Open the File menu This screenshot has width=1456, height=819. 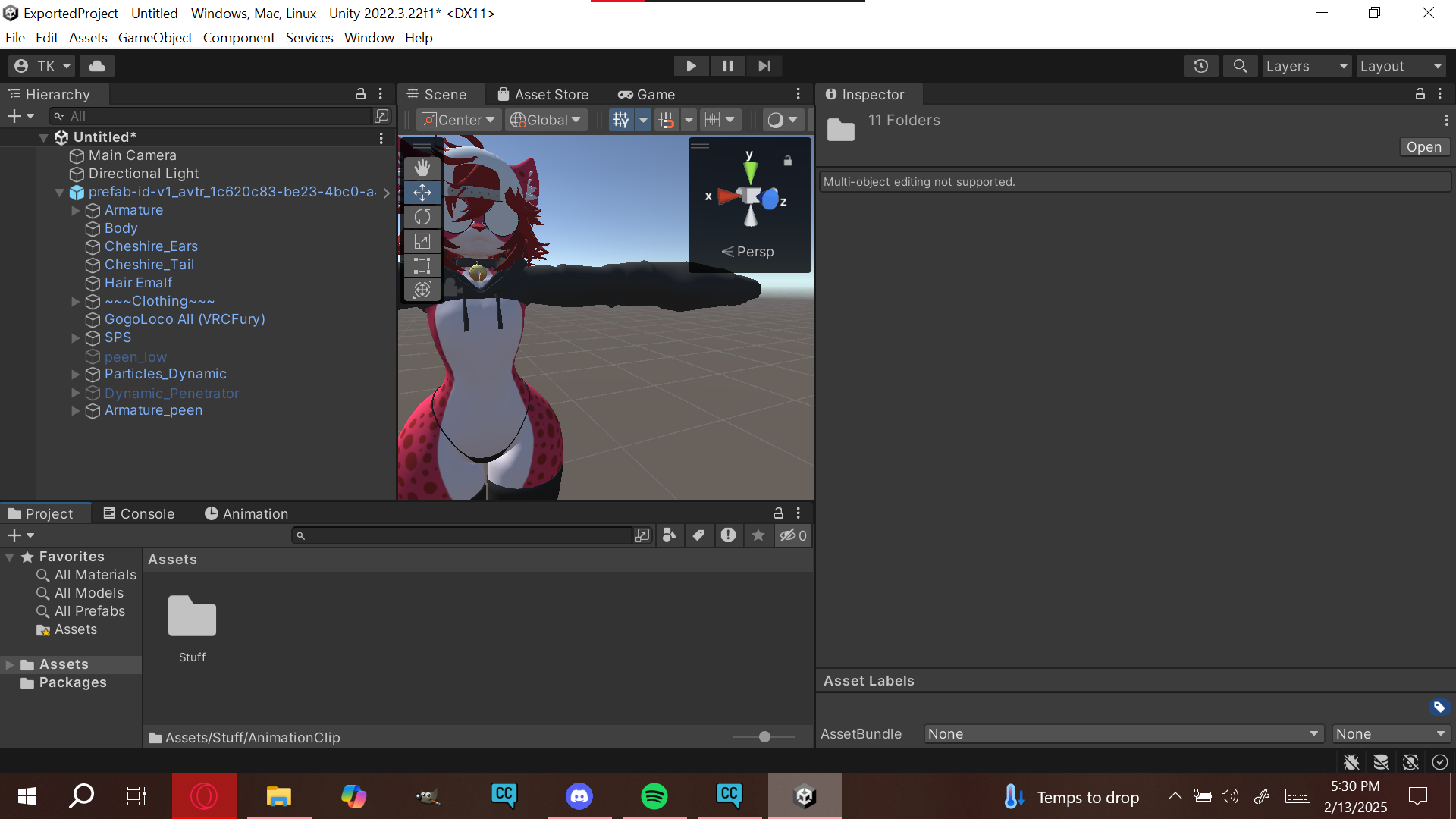tap(15, 37)
